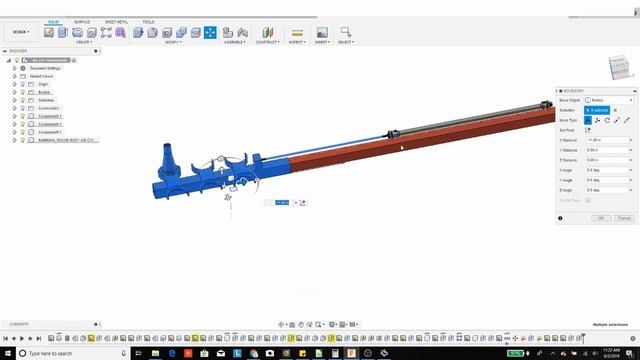640x360 pixels.
Task: Select the Revolve tool
Action: (77, 32)
